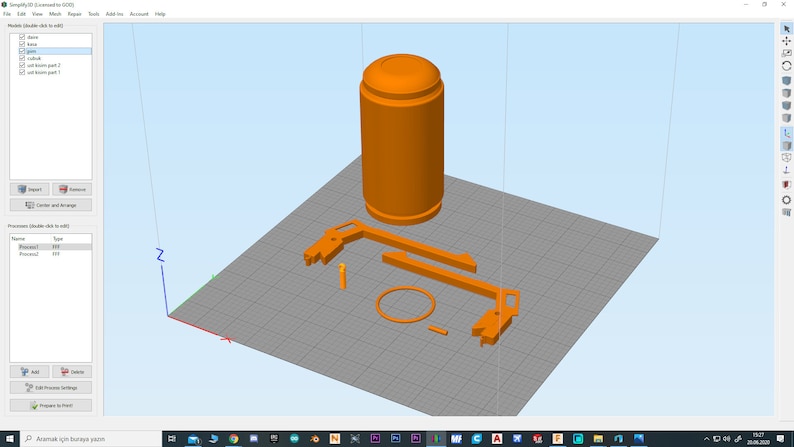Viewport: 794px width, 447px height.
Task: Open the Tools menu
Action: pos(94,14)
